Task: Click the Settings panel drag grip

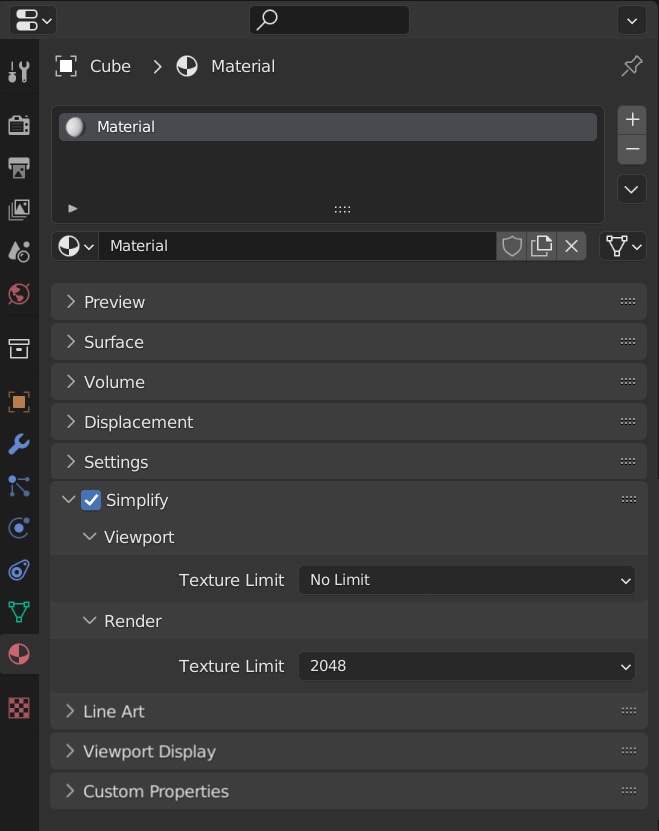Action: point(628,462)
